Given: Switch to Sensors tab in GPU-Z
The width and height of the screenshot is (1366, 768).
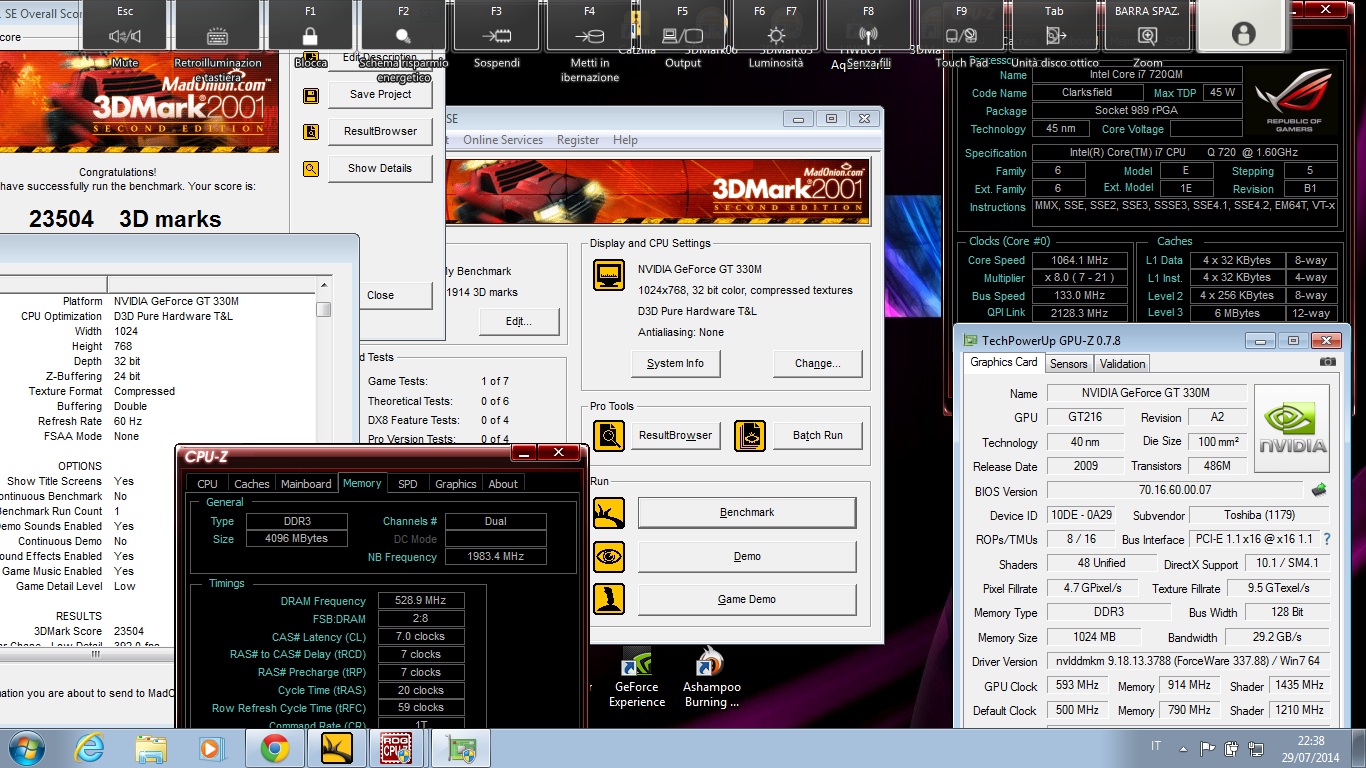Looking at the screenshot, I should click(1069, 363).
